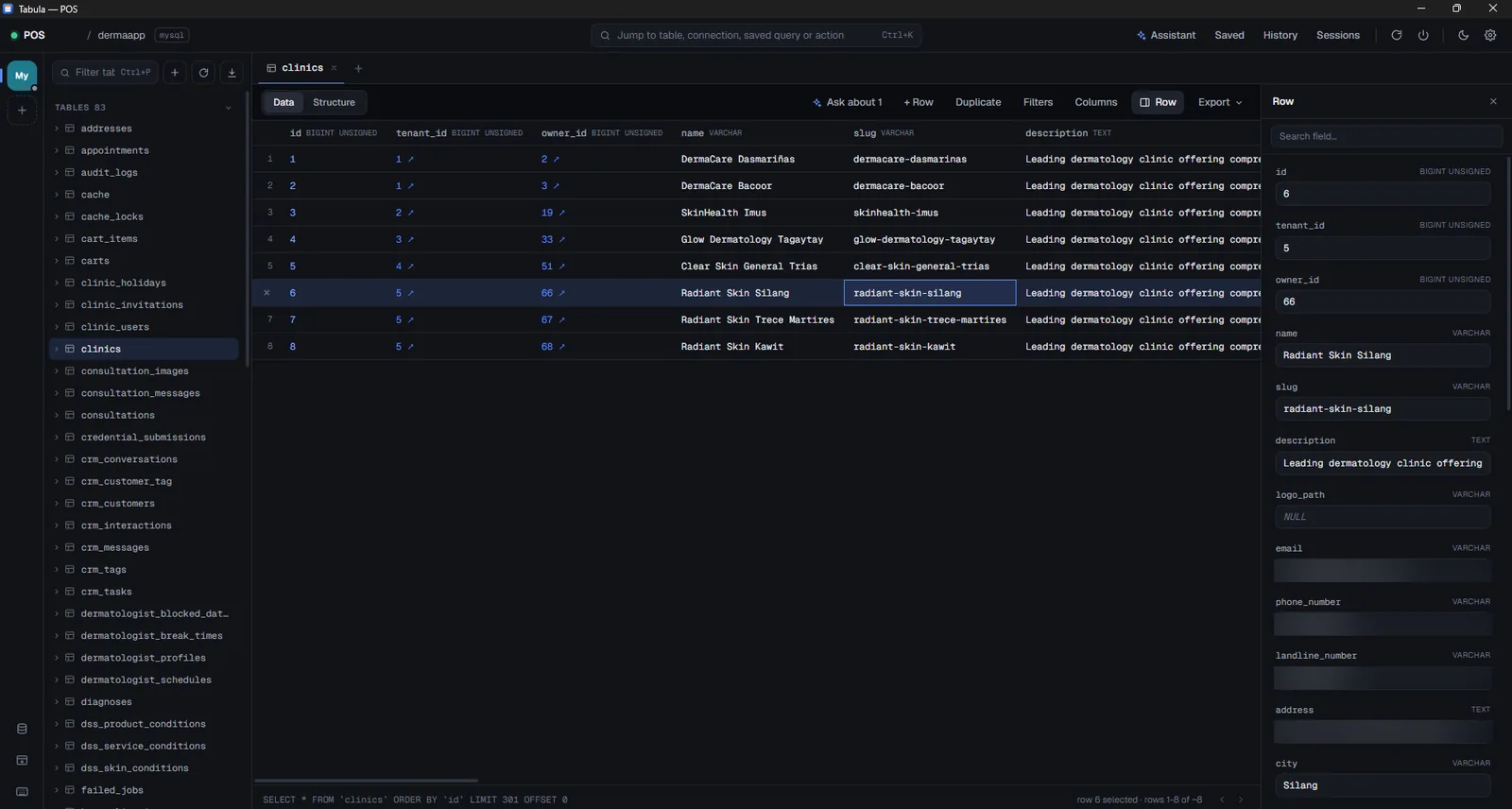Collapse the TABLES 83 section

coord(228,108)
